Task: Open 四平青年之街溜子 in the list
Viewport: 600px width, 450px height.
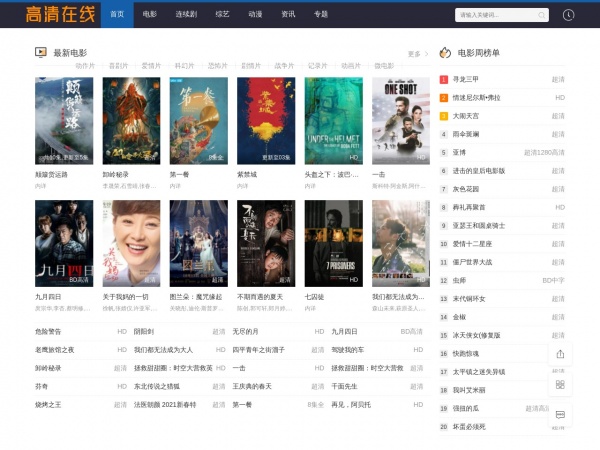Action: (x=258, y=350)
